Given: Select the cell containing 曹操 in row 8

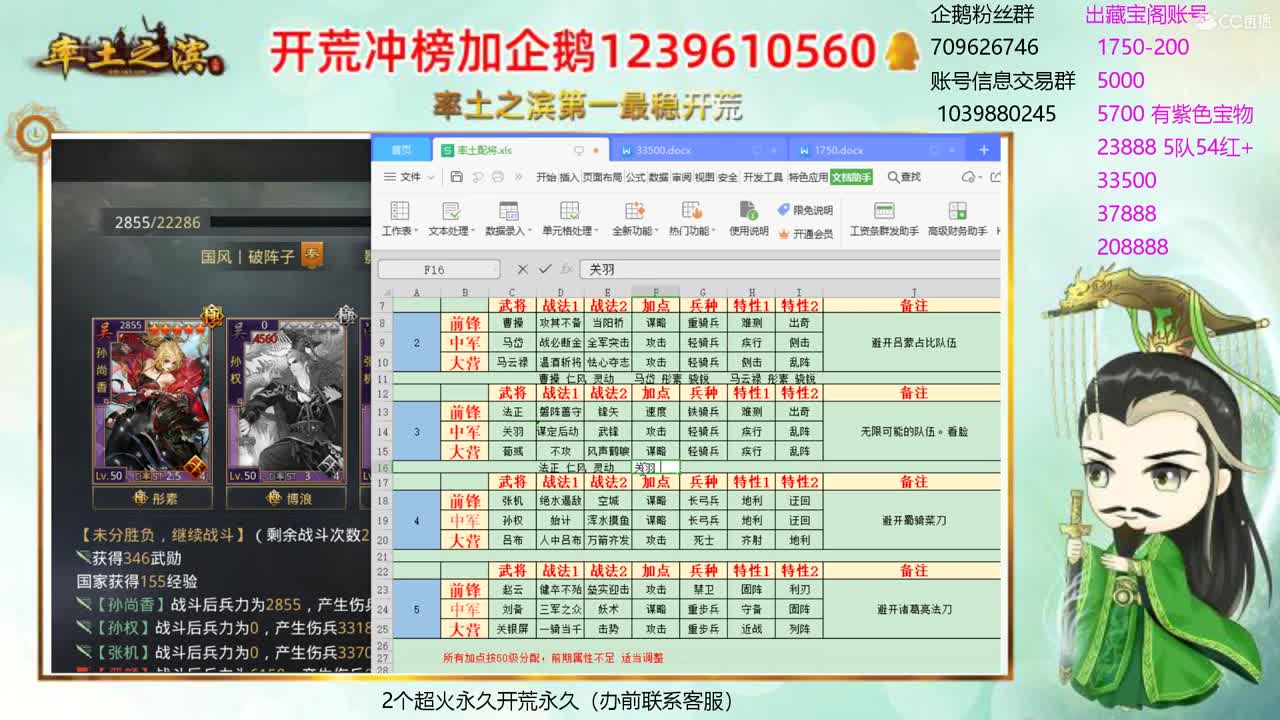Looking at the screenshot, I should pos(512,324).
